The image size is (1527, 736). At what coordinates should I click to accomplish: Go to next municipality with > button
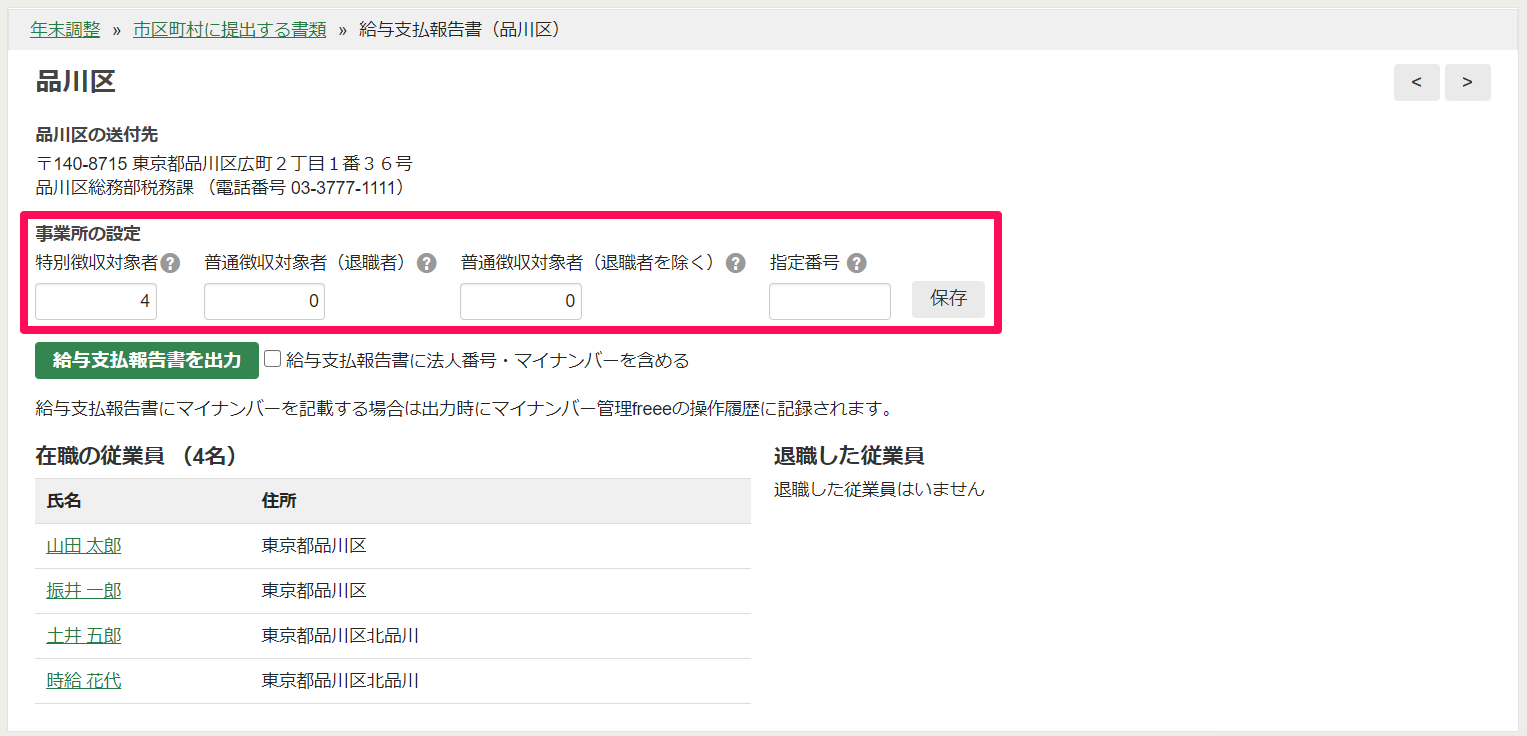click(1467, 82)
